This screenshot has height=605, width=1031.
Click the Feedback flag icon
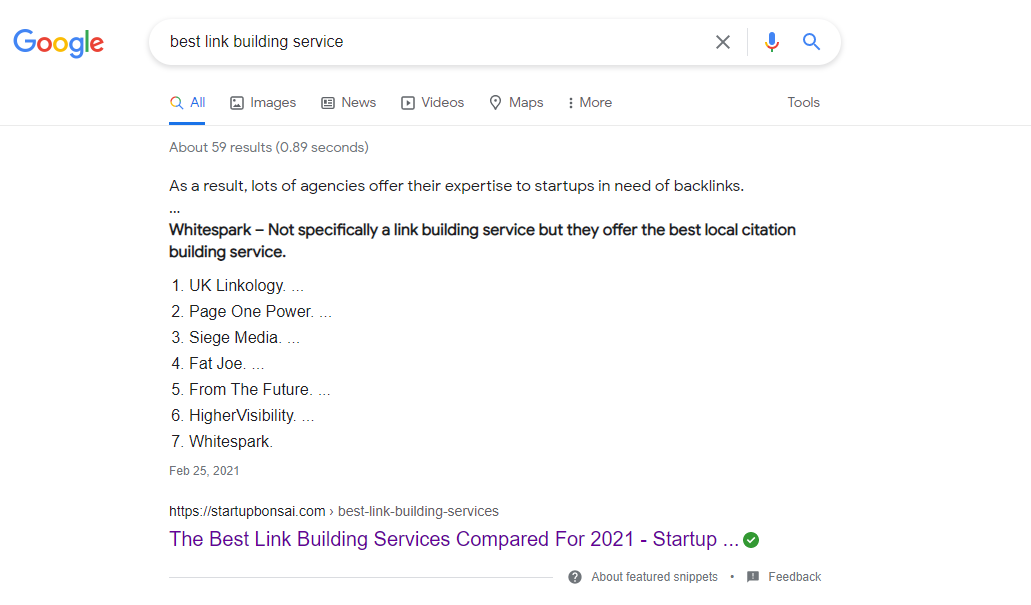point(753,577)
